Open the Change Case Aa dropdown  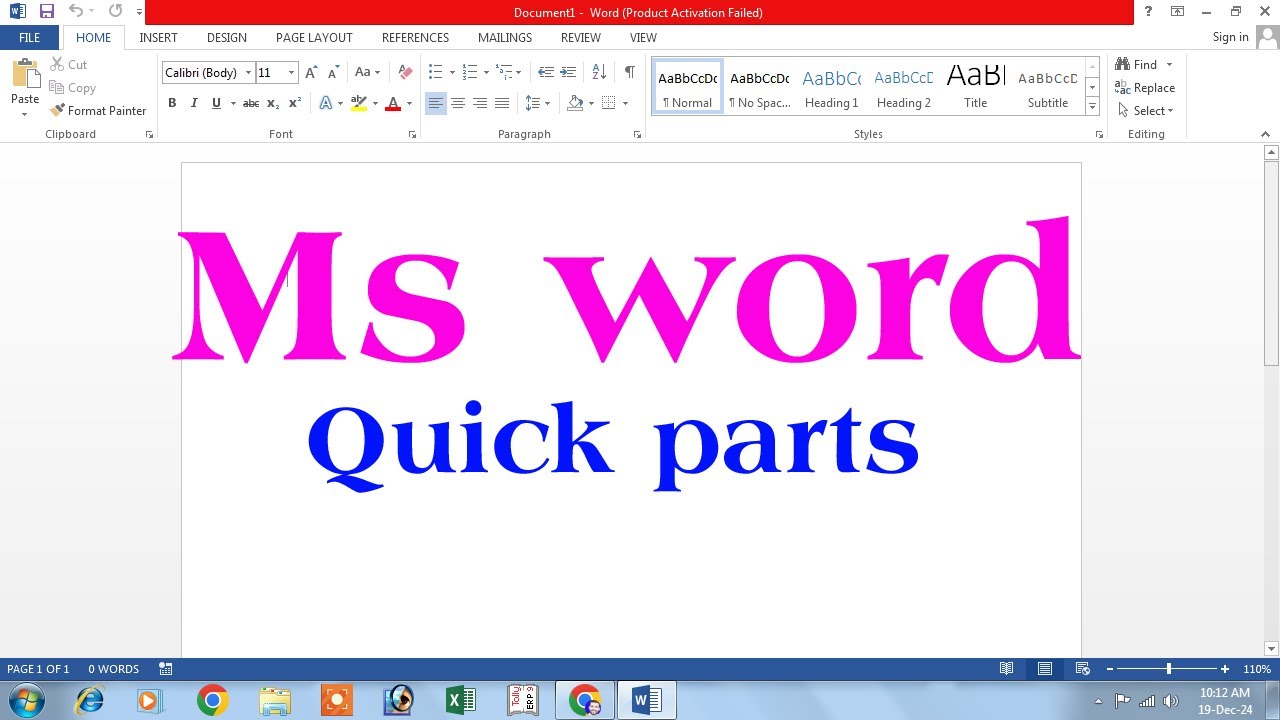[367, 72]
